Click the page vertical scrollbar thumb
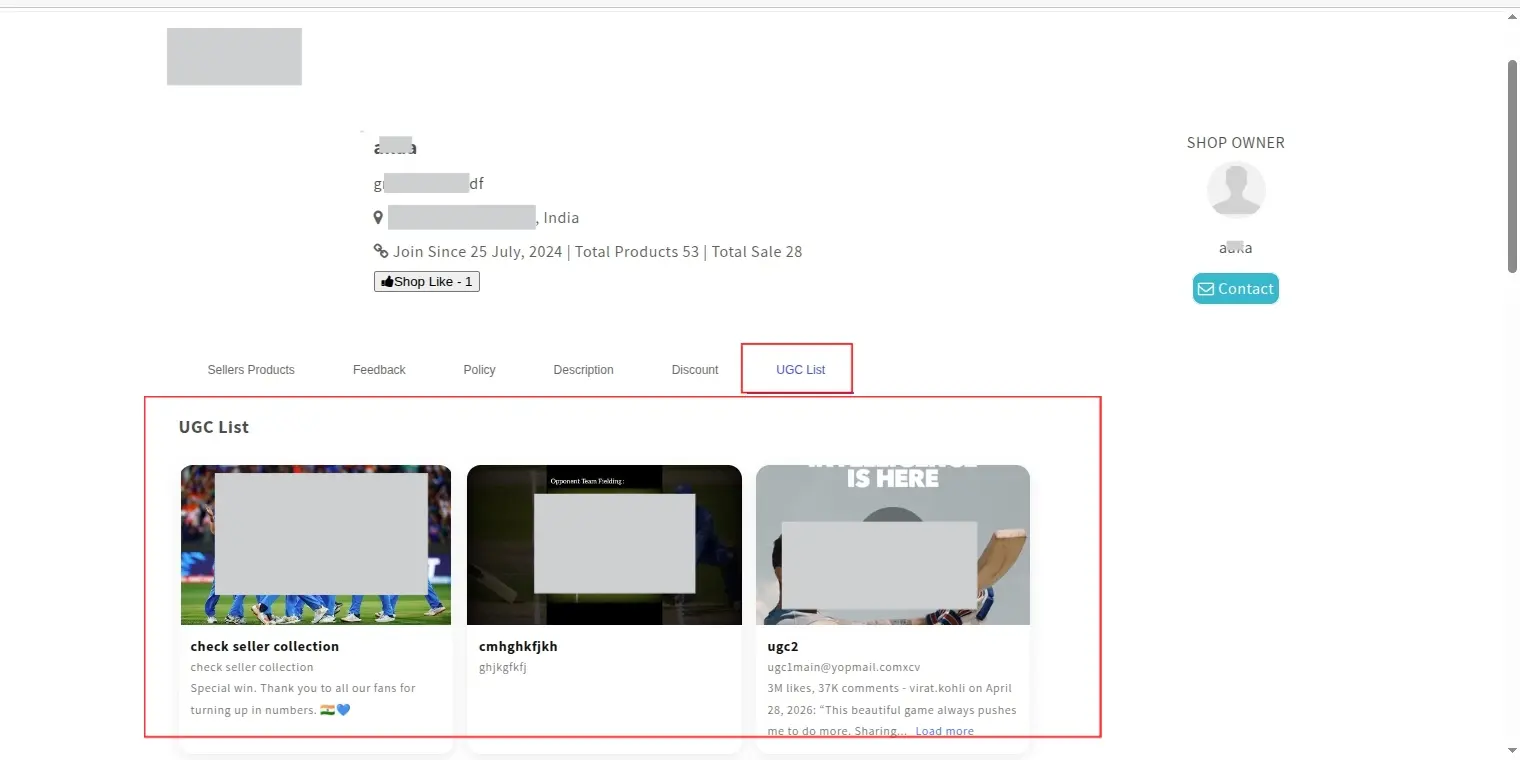This screenshot has height=760, width=1520. pyautogui.click(x=1512, y=165)
